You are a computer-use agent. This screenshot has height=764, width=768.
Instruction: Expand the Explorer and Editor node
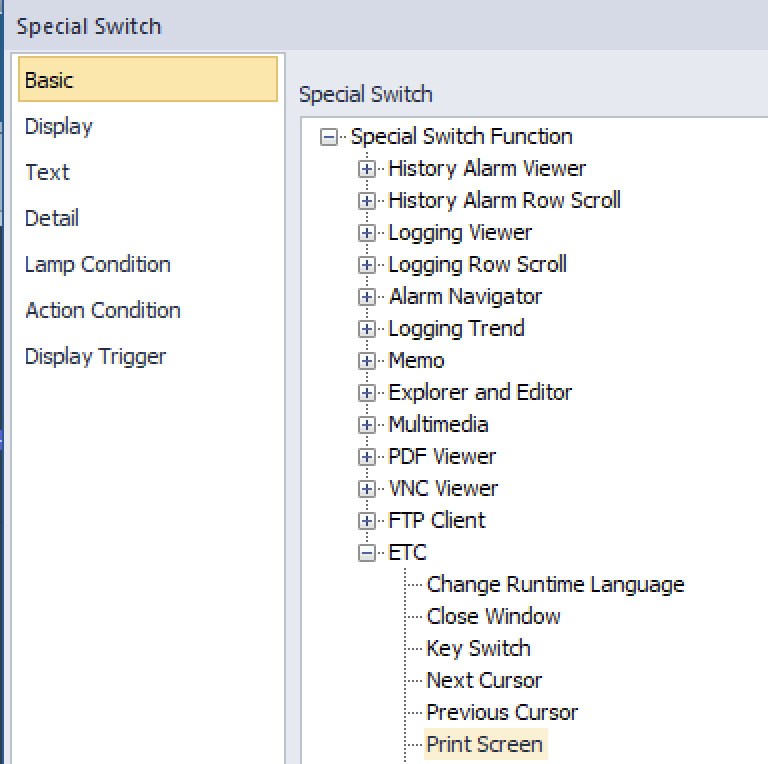coord(366,393)
